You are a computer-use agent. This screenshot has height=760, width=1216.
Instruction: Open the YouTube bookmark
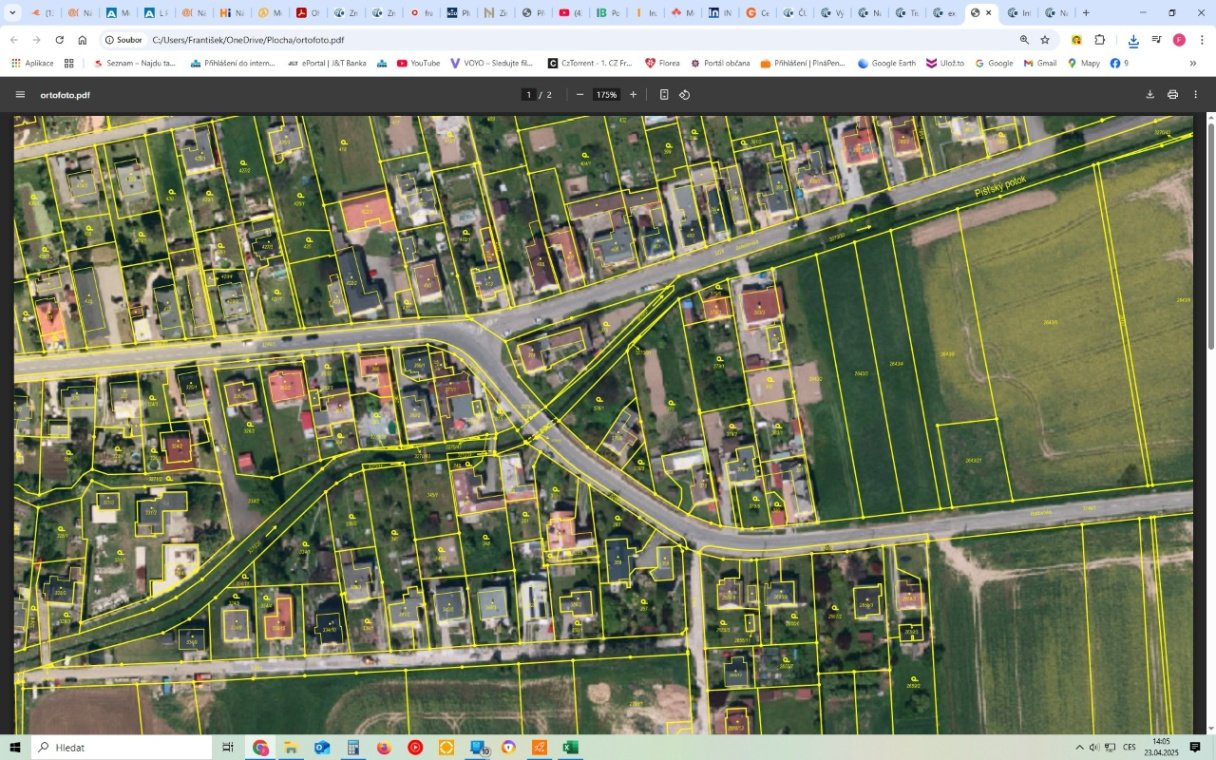[x=418, y=63]
